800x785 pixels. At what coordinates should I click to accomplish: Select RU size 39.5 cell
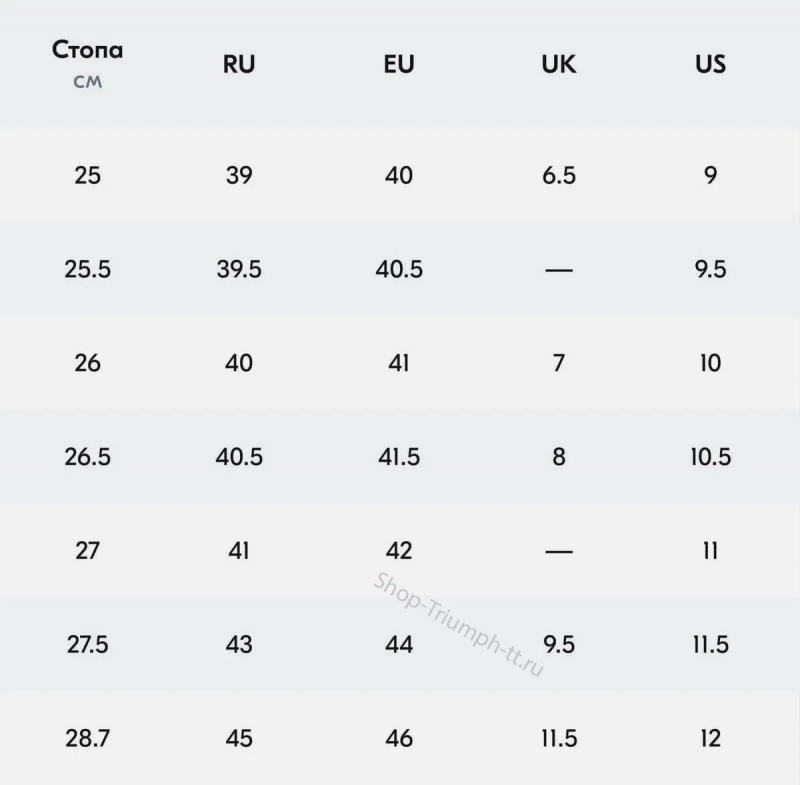(x=239, y=269)
